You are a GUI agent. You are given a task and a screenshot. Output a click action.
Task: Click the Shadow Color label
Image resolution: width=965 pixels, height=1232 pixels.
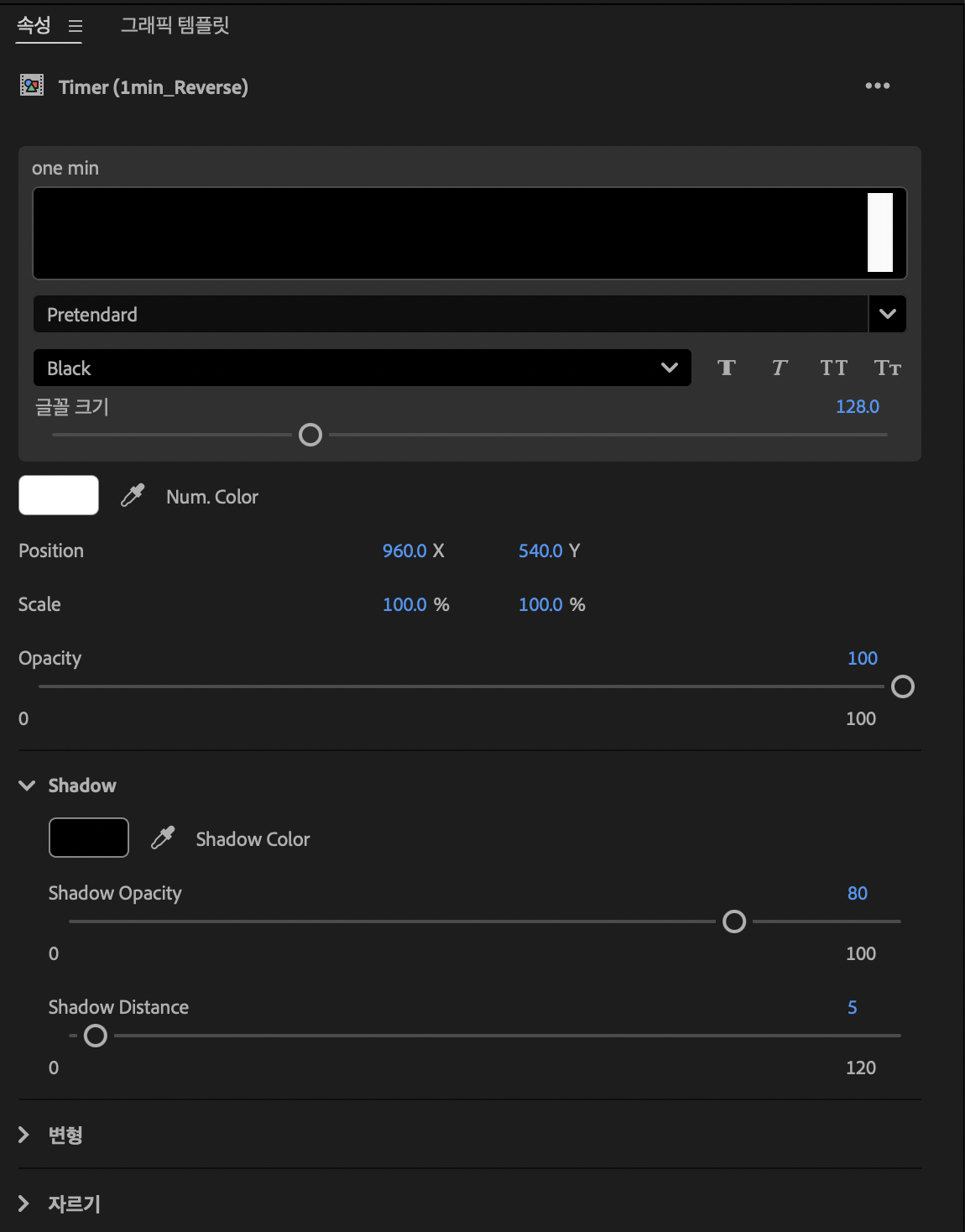coord(253,838)
